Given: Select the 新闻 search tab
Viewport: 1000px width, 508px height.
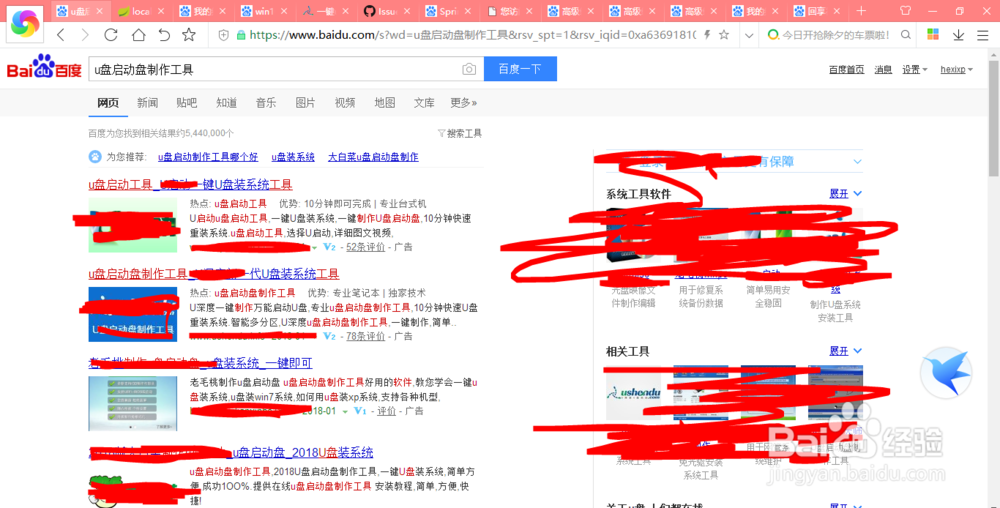Looking at the screenshot, I should (x=147, y=103).
